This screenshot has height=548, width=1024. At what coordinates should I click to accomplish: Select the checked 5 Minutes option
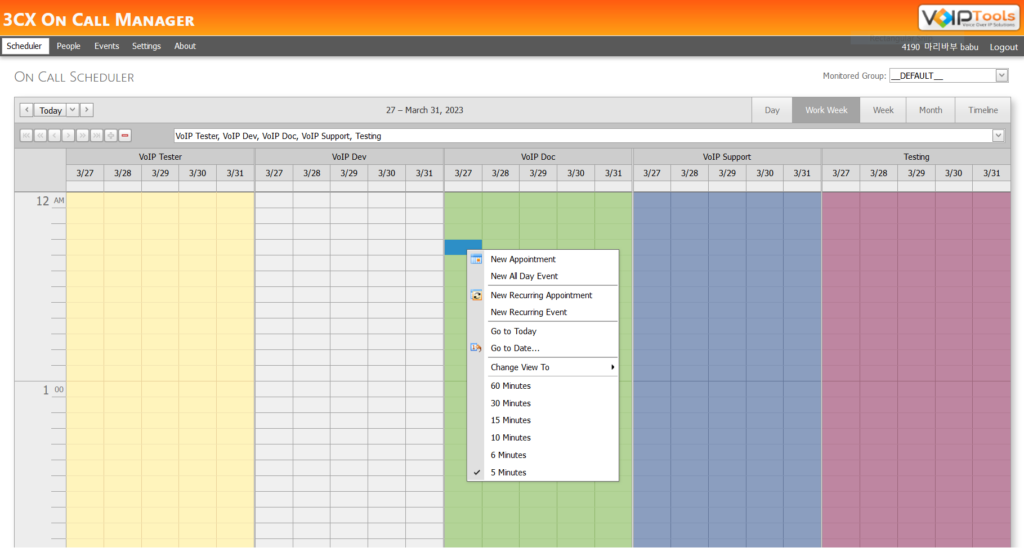[543, 472]
